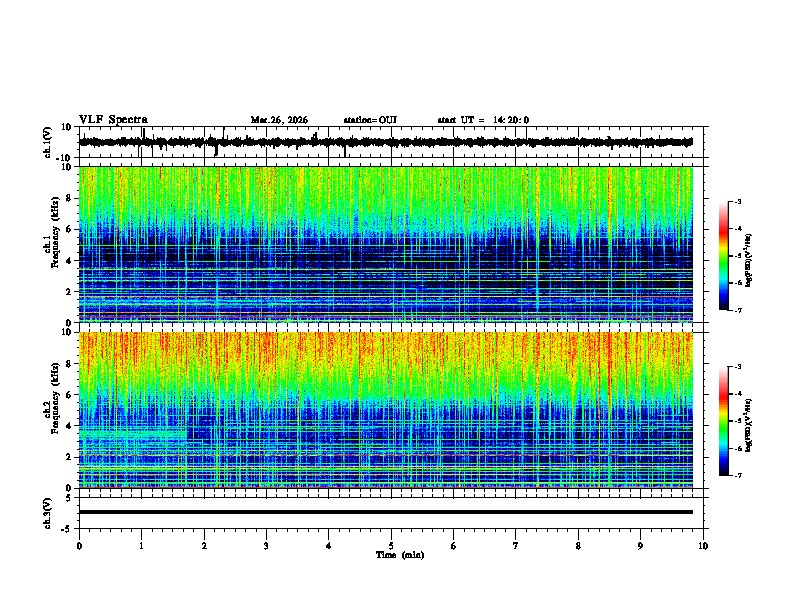
Task: Click the 5 tick on ch.3(V) axis
Action: click(70, 498)
